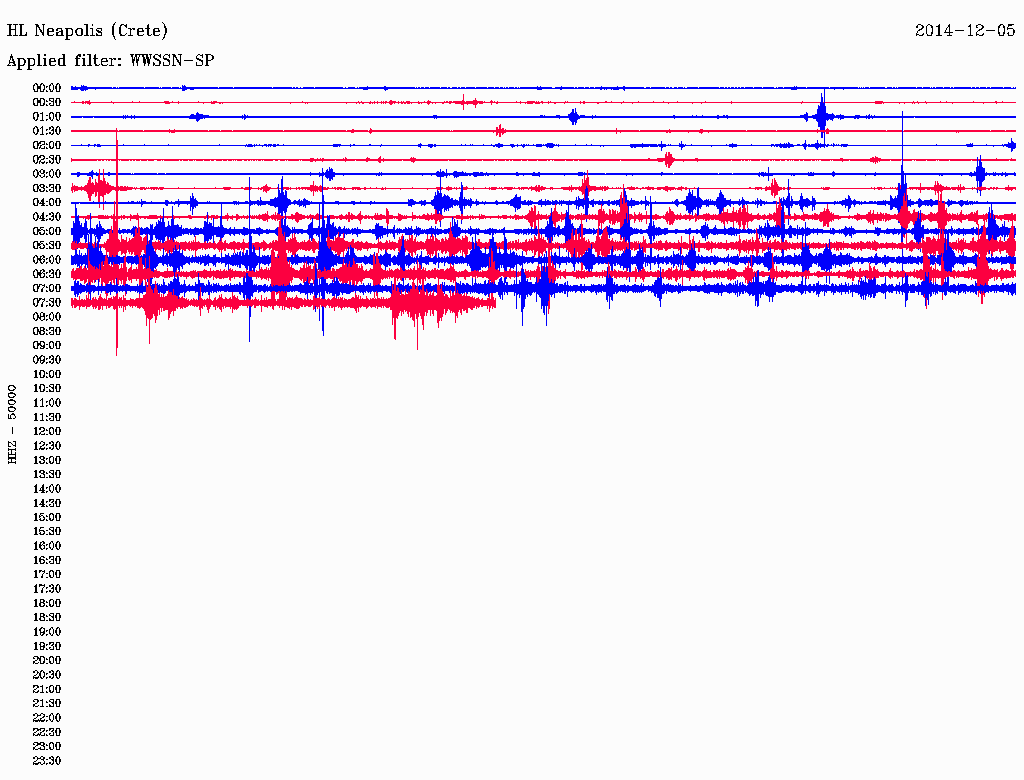This screenshot has height=780, width=1024.
Task: Select the 03:30 time label
Action: (x=47, y=188)
